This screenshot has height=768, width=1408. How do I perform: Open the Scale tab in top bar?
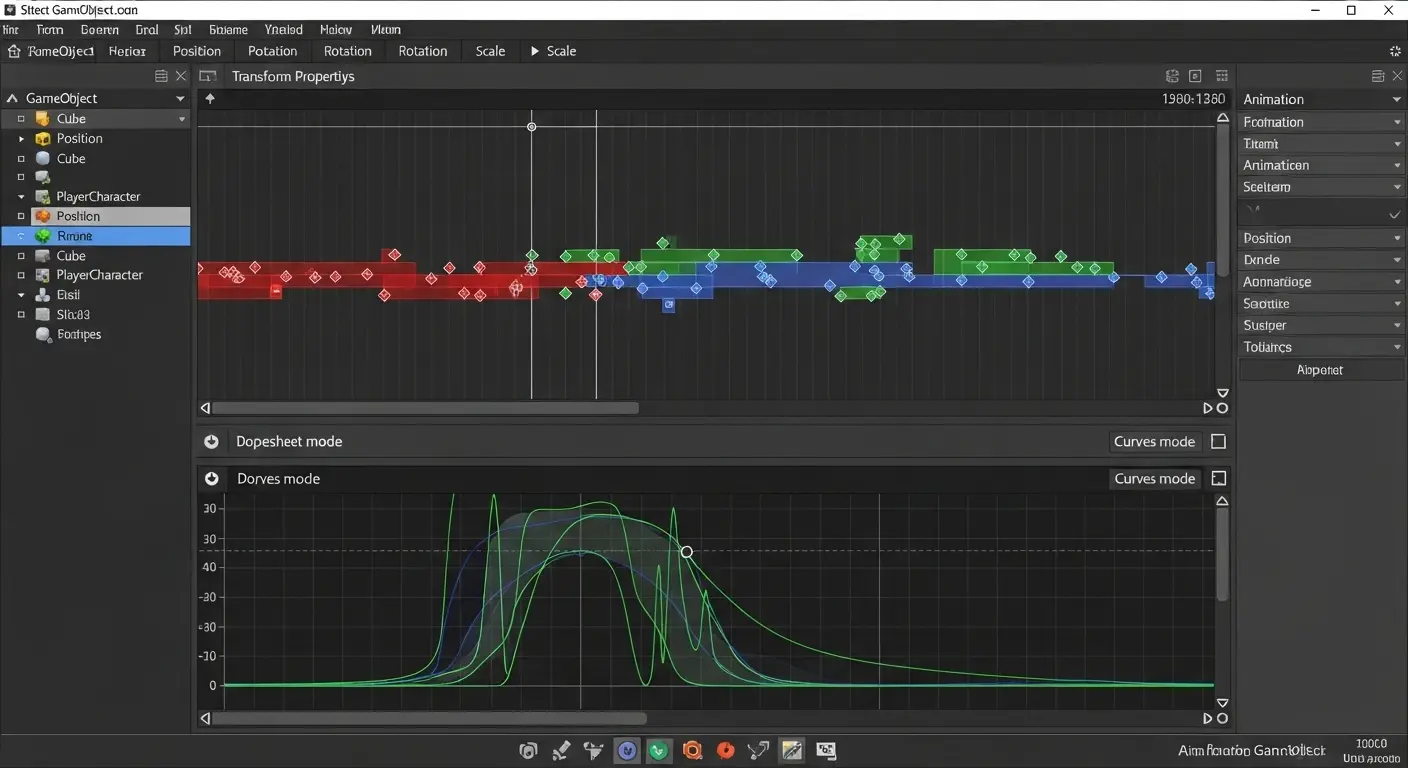click(490, 51)
